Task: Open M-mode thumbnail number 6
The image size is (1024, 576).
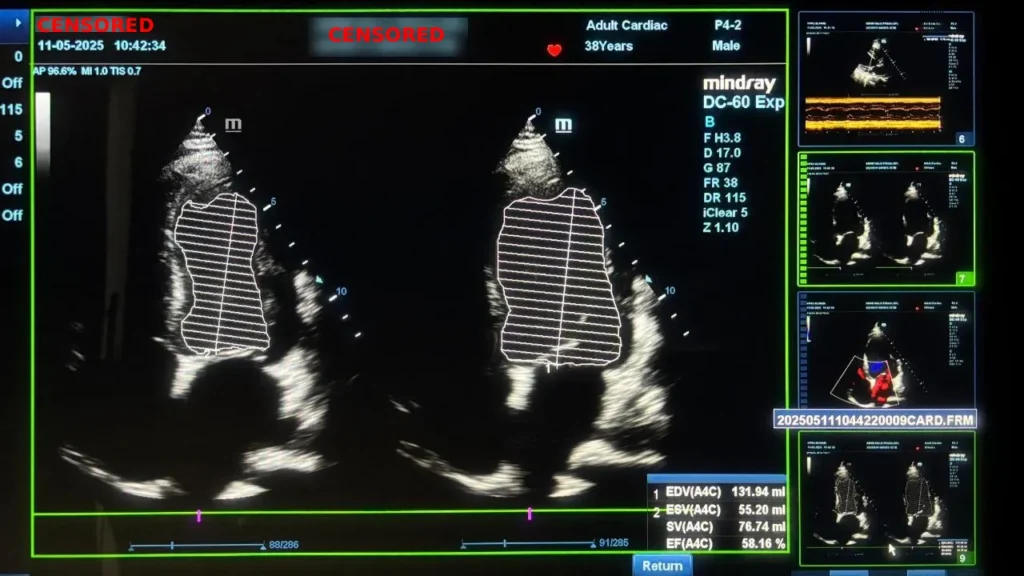Action: tap(885, 79)
